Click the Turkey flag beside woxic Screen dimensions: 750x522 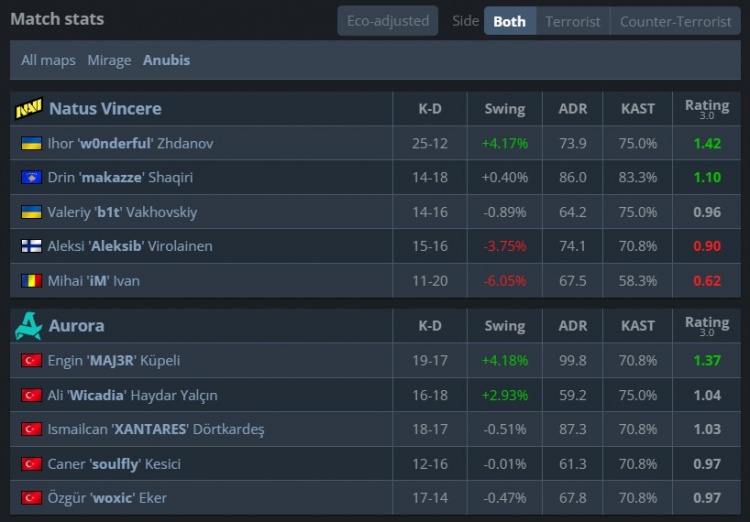coord(31,498)
